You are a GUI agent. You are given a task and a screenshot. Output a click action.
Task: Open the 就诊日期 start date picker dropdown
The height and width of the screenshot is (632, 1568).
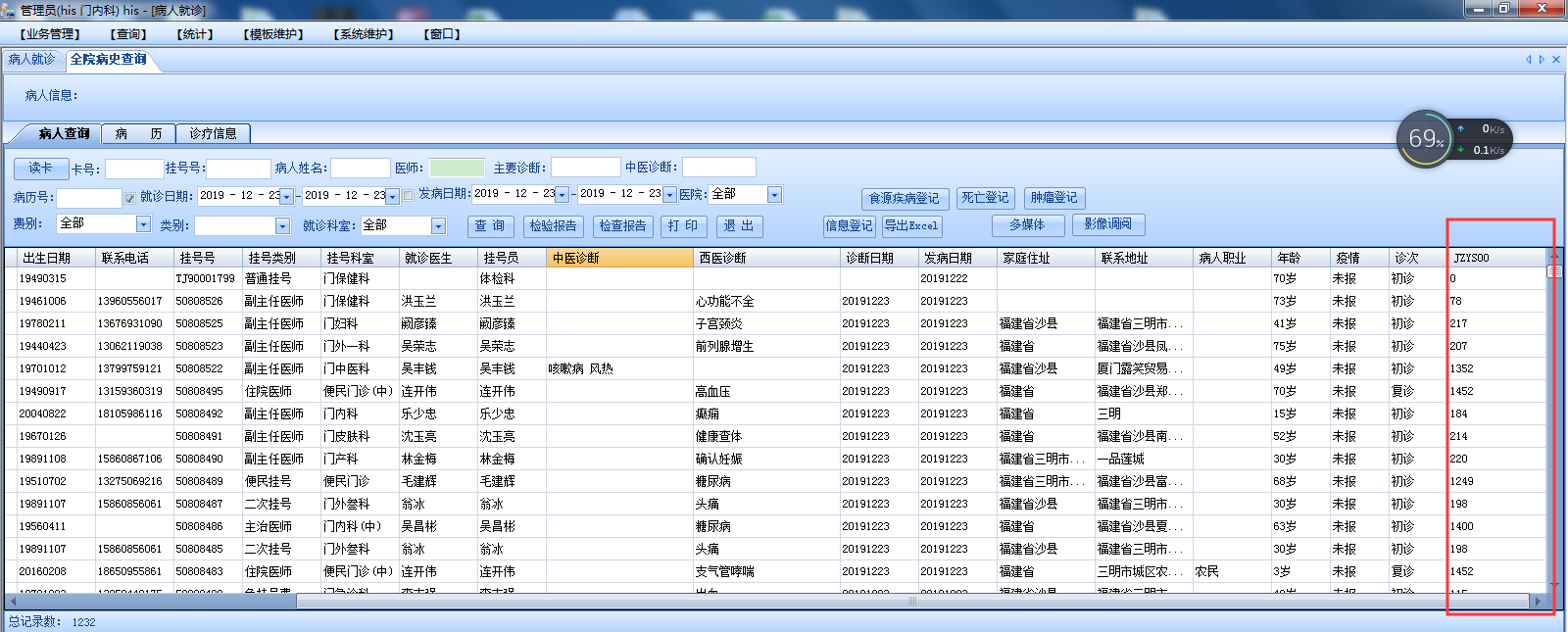[286, 197]
